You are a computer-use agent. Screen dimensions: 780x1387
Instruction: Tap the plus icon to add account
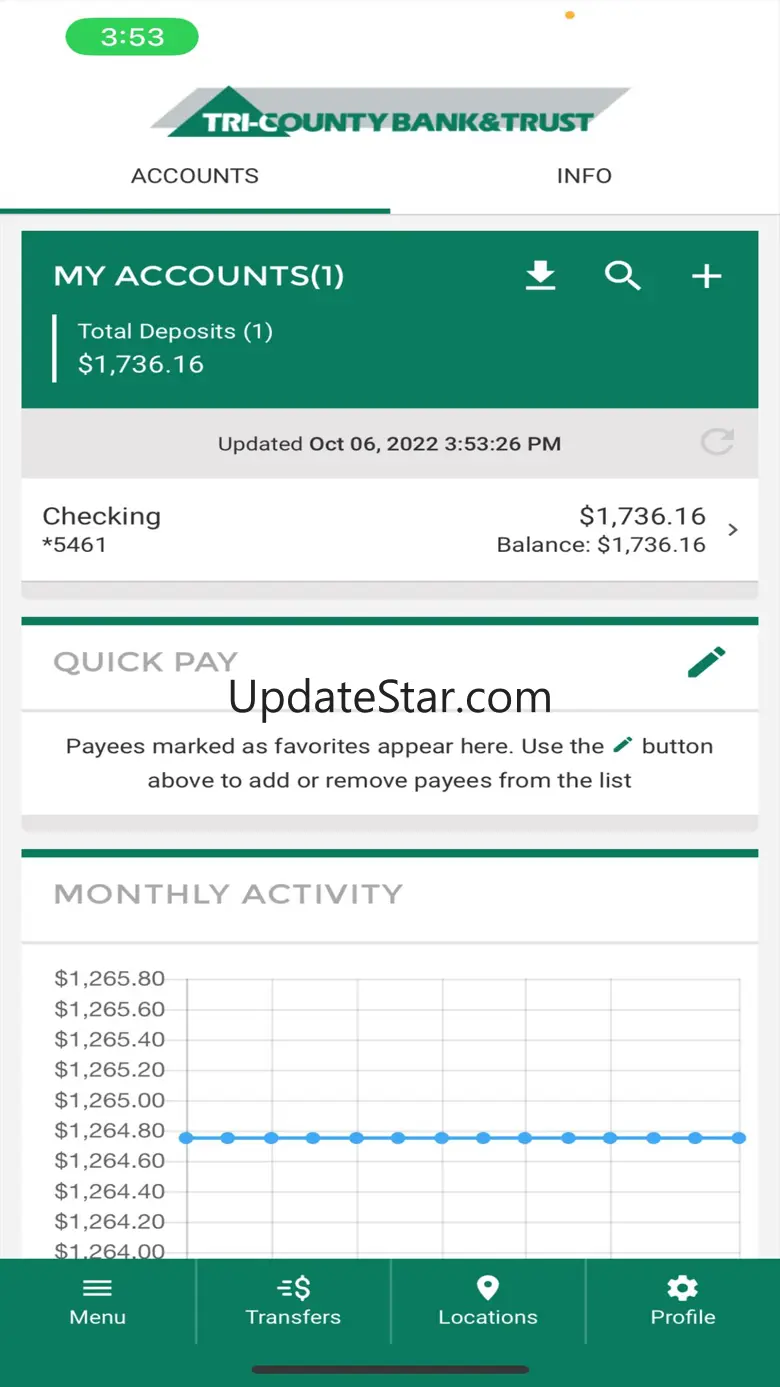pos(706,276)
